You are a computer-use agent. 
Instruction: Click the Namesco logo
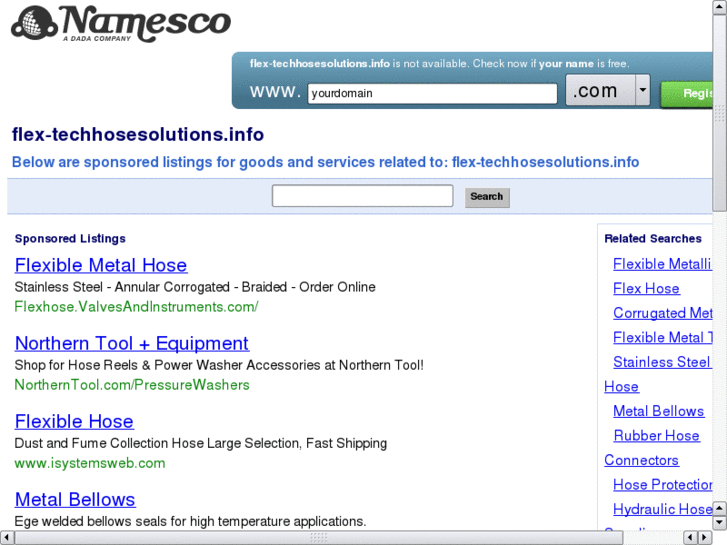click(x=121, y=23)
